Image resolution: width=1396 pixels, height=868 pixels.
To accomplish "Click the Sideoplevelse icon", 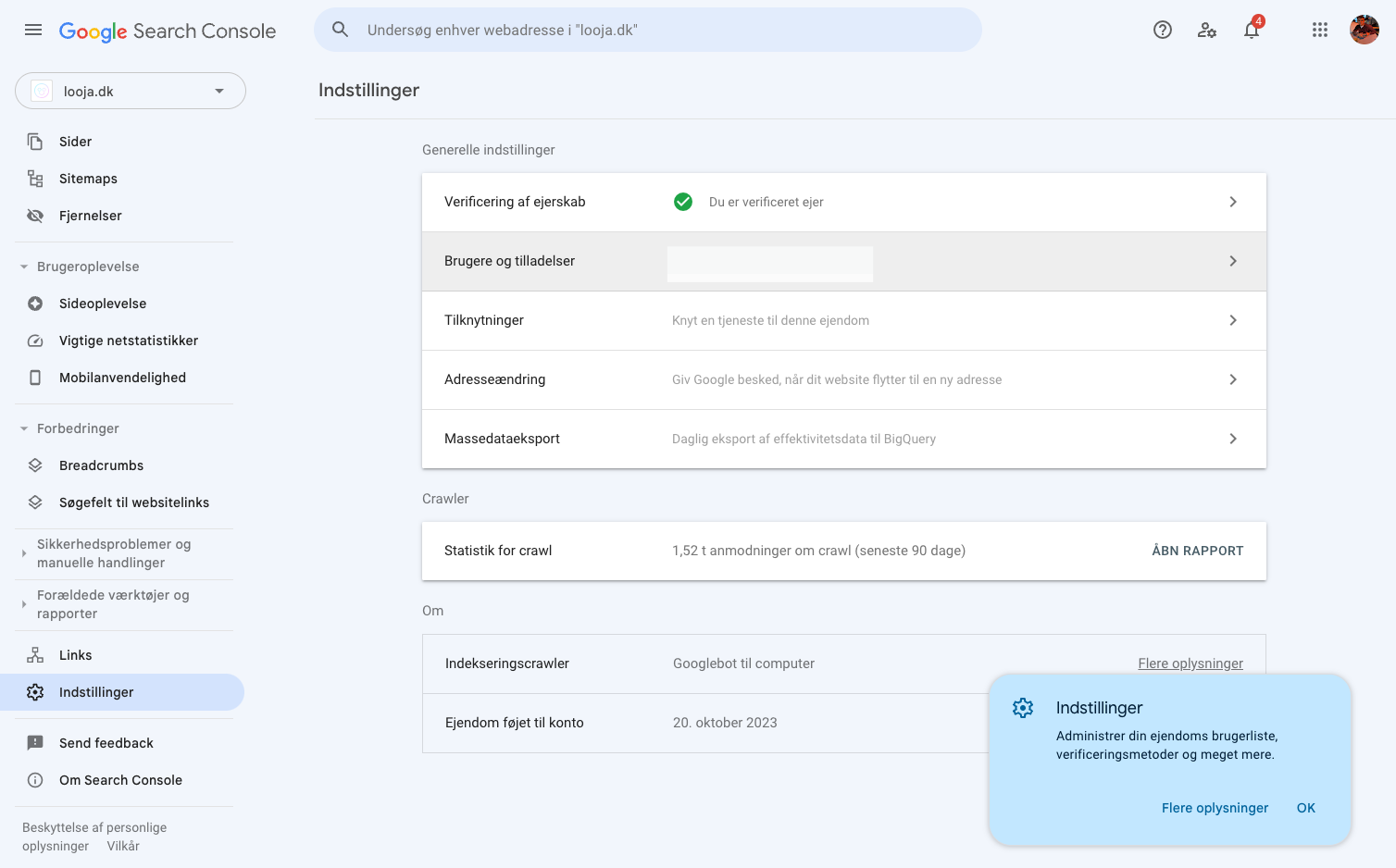I will pyautogui.click(x=35, y=304).
